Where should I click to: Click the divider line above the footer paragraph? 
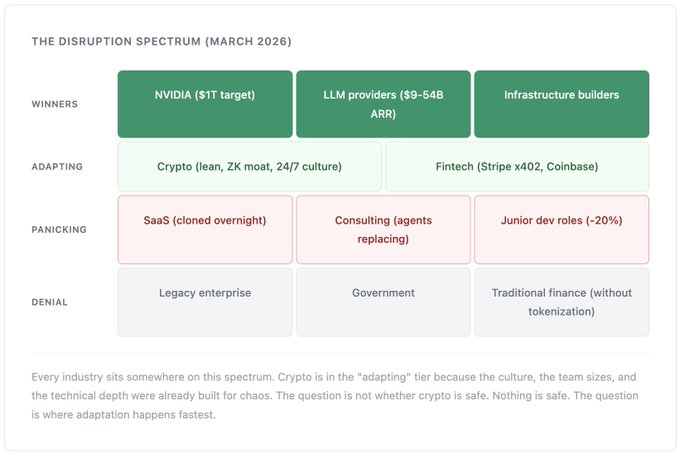pos(340,353)
